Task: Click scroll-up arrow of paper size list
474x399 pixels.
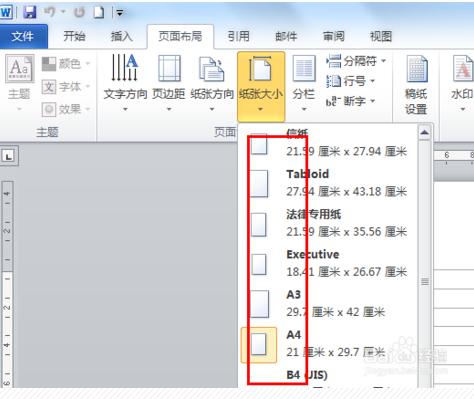Action: tap(425, 133)
